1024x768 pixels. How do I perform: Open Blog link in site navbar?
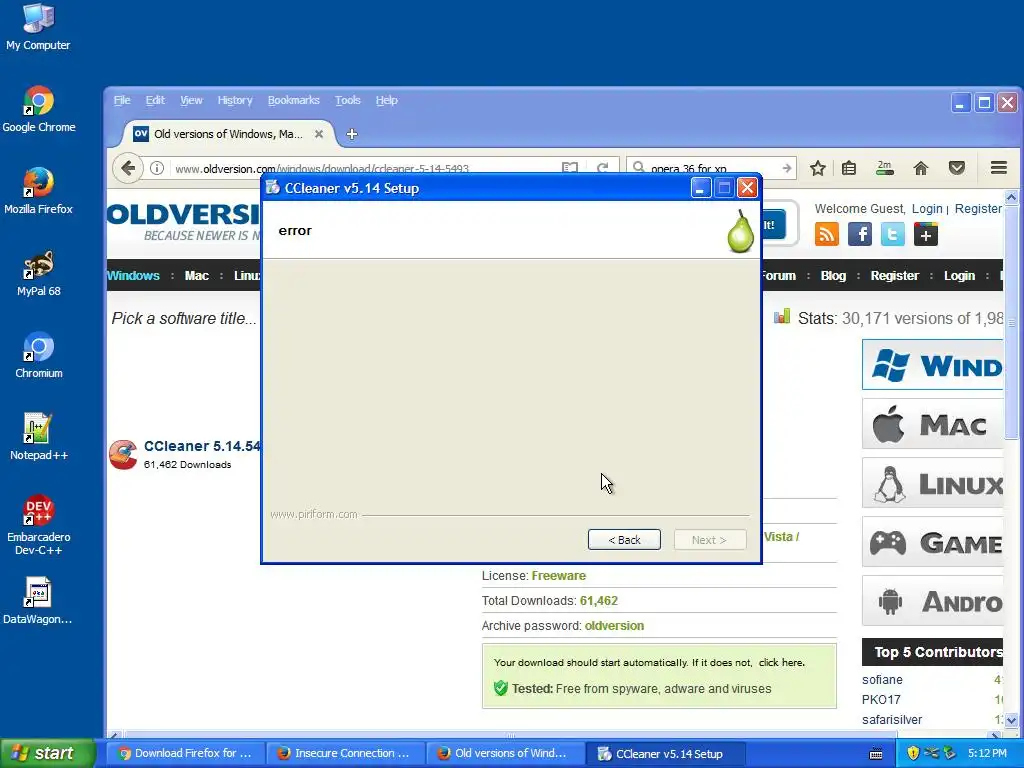[833, 276]
